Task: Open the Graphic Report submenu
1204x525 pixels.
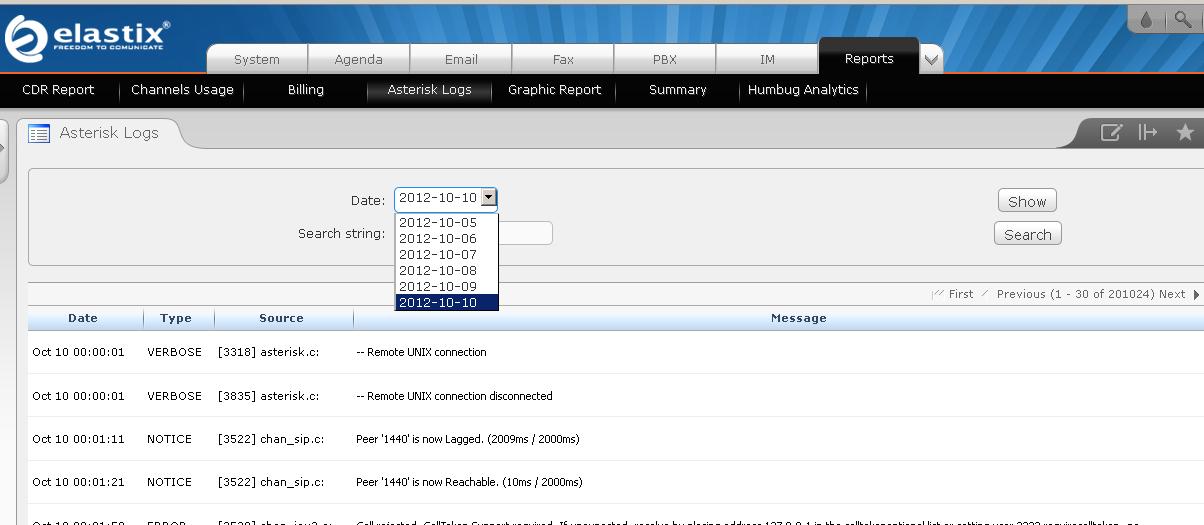Action: [x=554, y=90]
